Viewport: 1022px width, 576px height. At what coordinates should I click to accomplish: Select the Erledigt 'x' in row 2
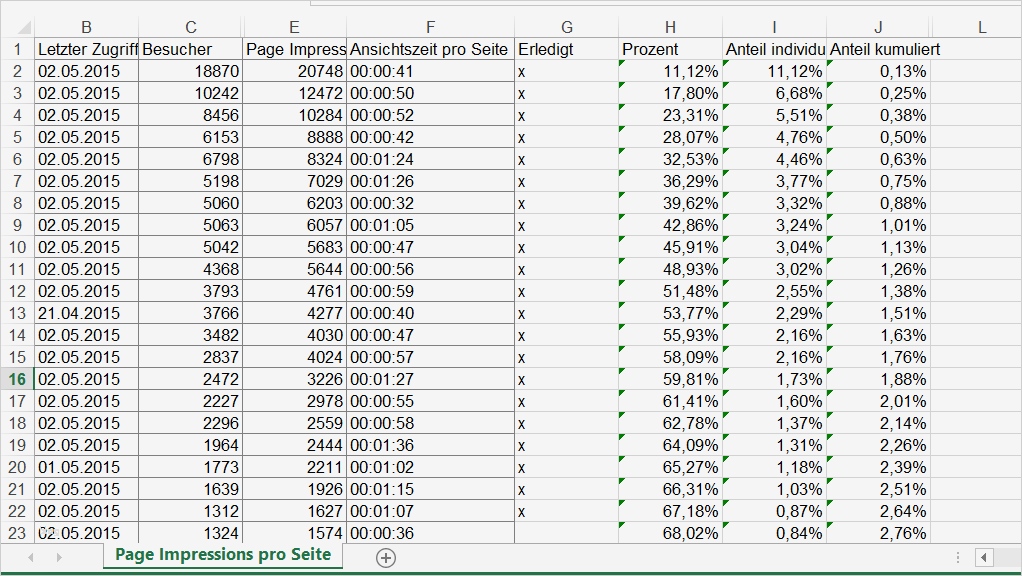coord(566,71)
